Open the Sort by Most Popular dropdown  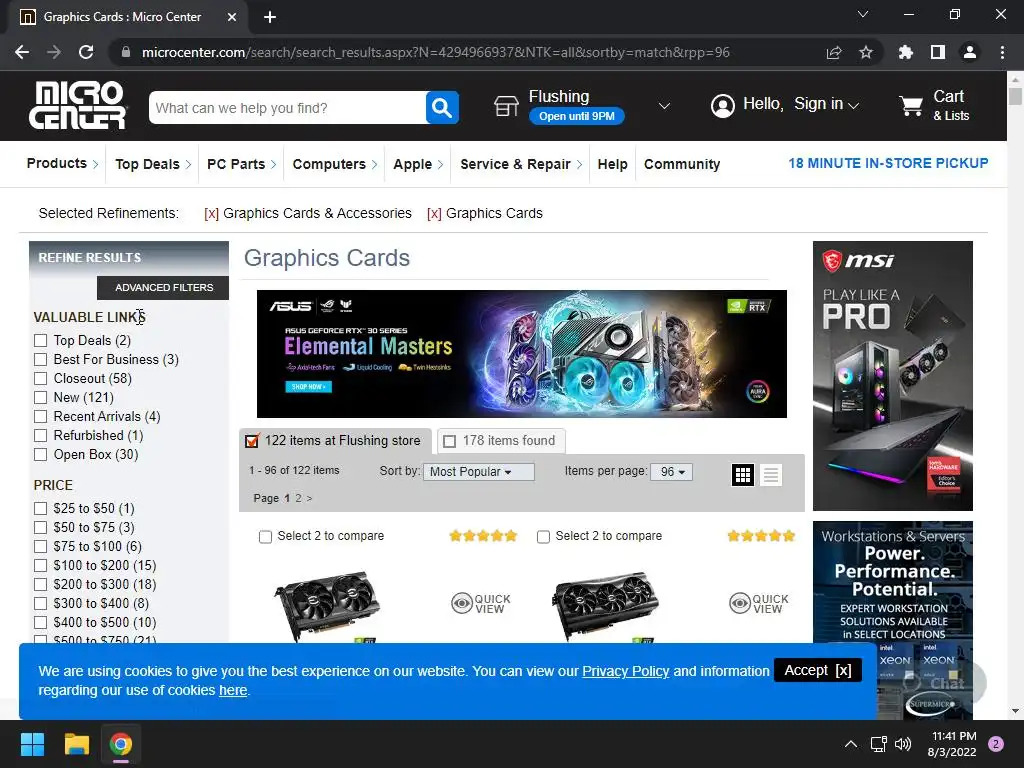478,472
